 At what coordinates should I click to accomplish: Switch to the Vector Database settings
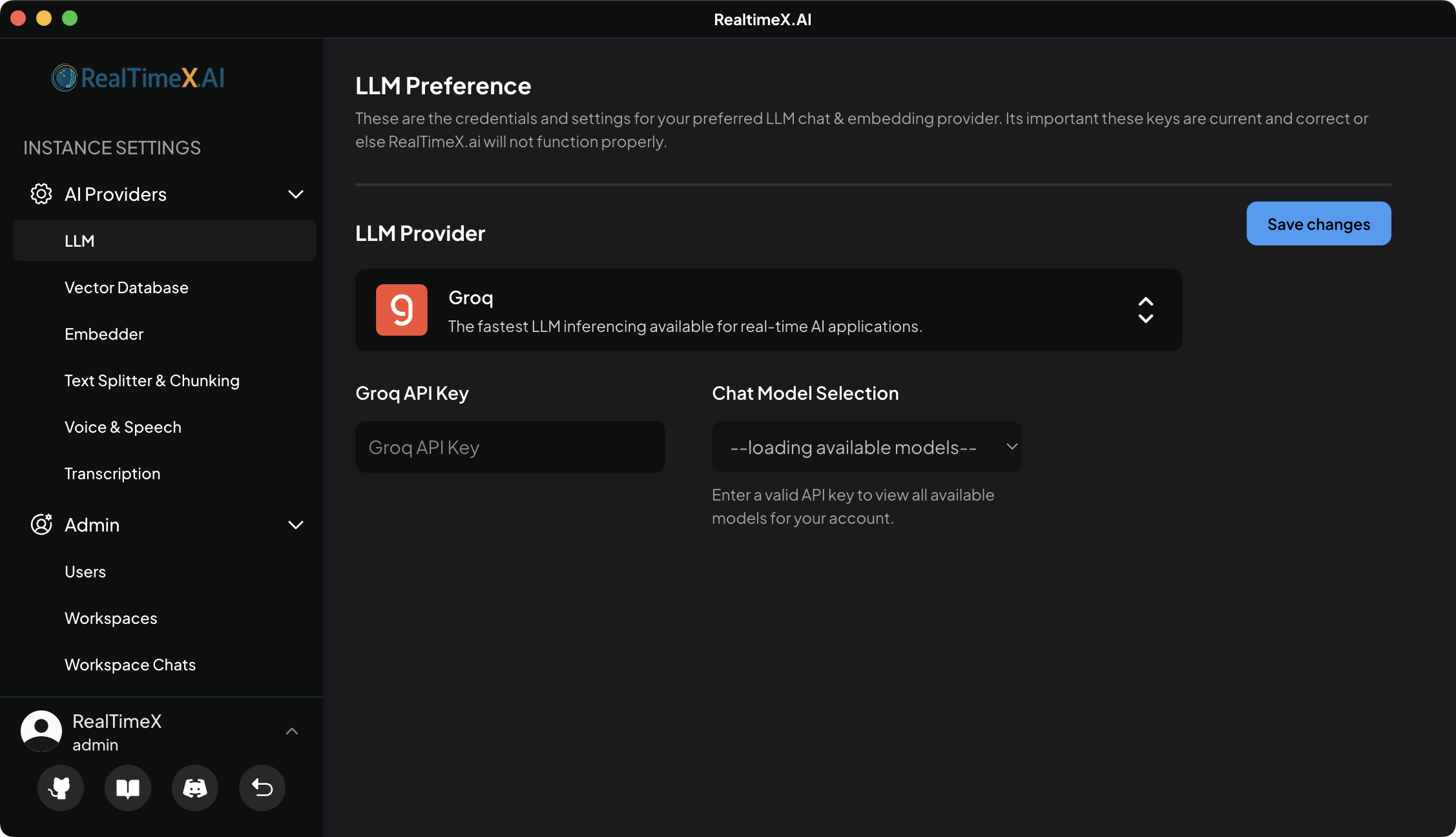tap(127, 287)
